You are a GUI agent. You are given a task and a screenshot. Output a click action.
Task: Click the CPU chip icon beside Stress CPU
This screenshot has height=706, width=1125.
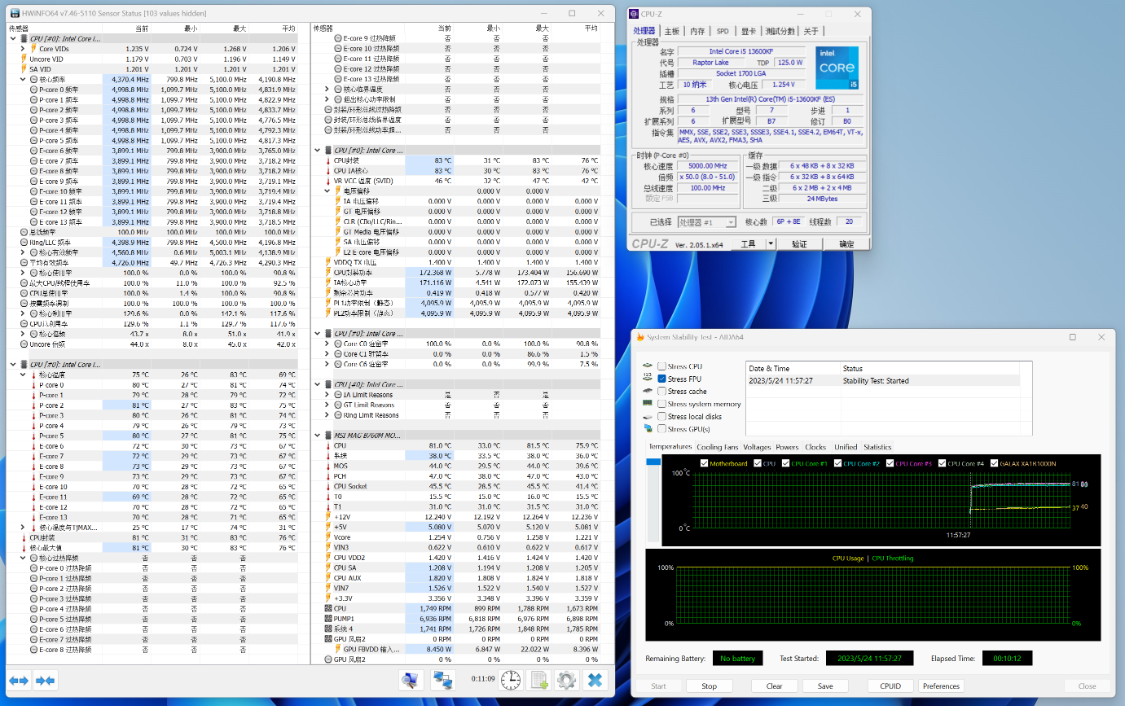coord(648,366)
